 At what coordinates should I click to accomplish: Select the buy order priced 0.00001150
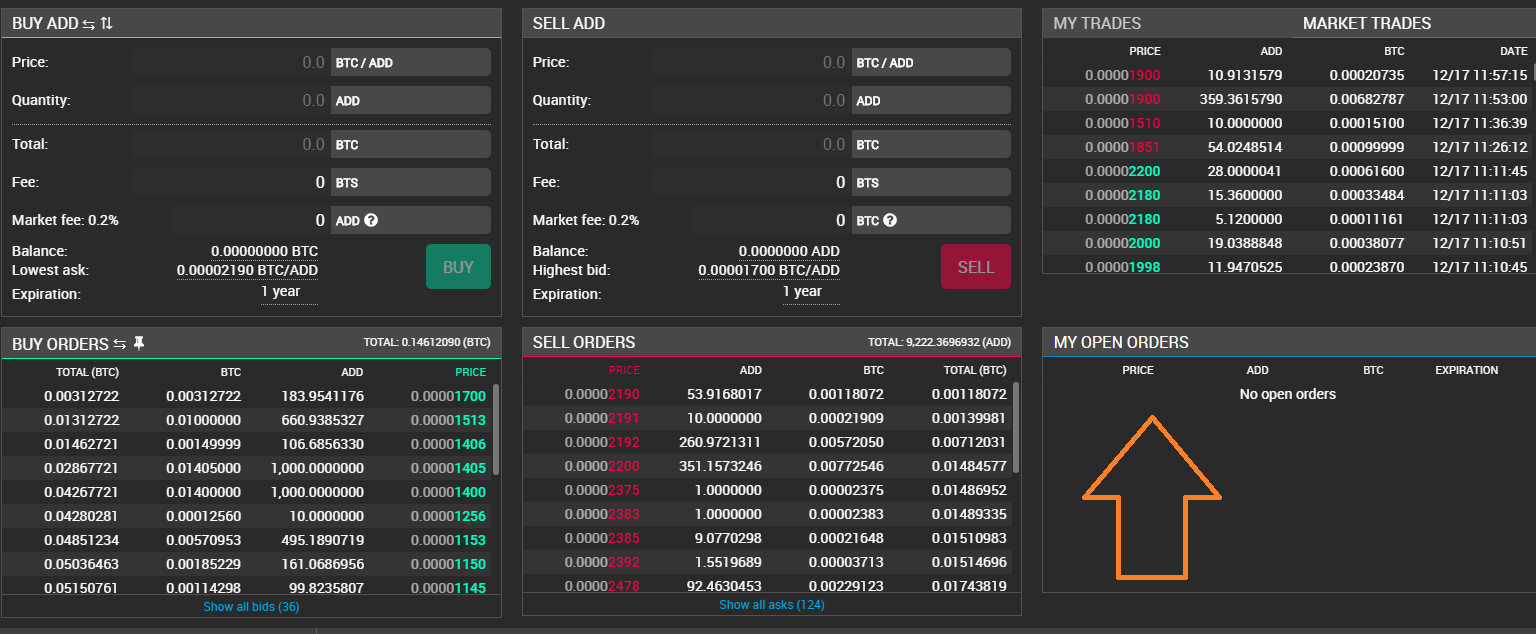248,564
